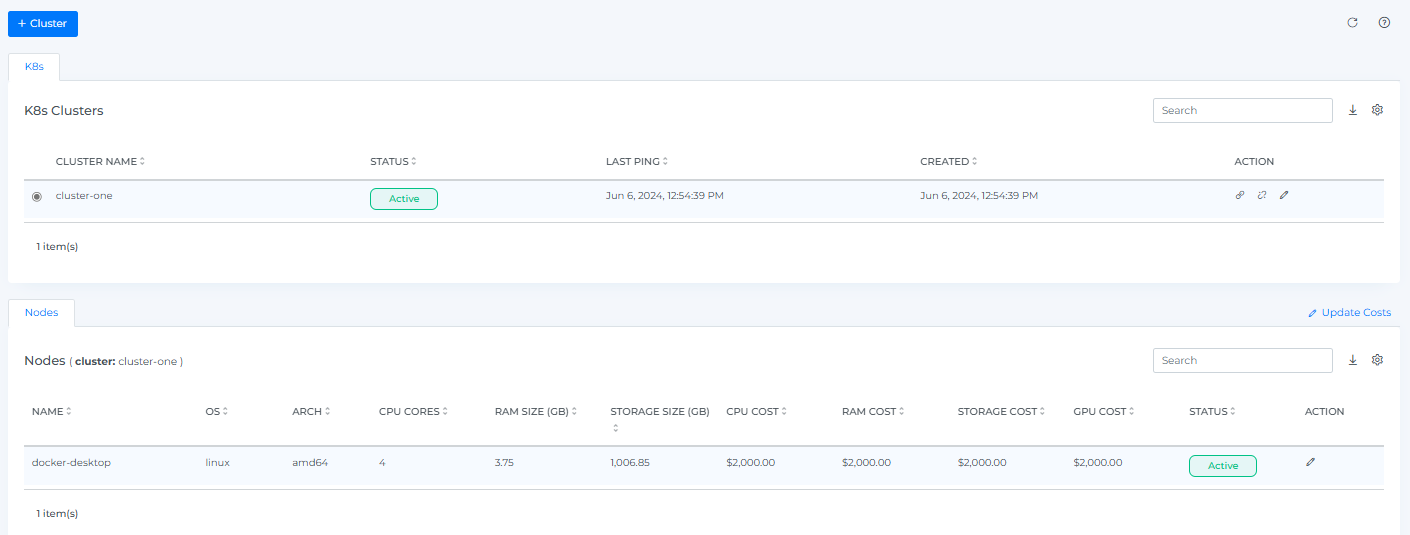This screenshot has width=1410, height=535.
Task: Switch to the K8s tab
Action: tap(34, 66)
